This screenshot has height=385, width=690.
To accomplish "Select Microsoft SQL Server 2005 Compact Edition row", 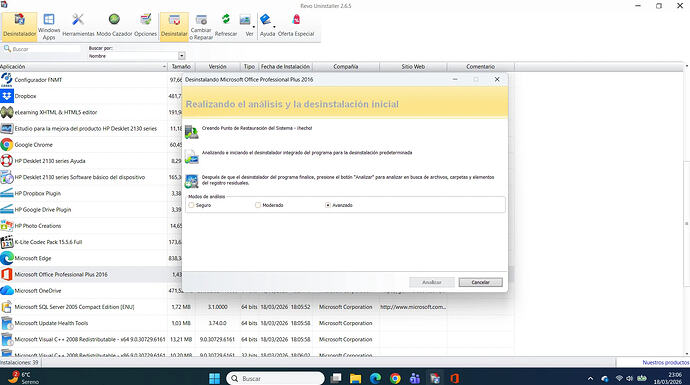I will tap(257, 307).
